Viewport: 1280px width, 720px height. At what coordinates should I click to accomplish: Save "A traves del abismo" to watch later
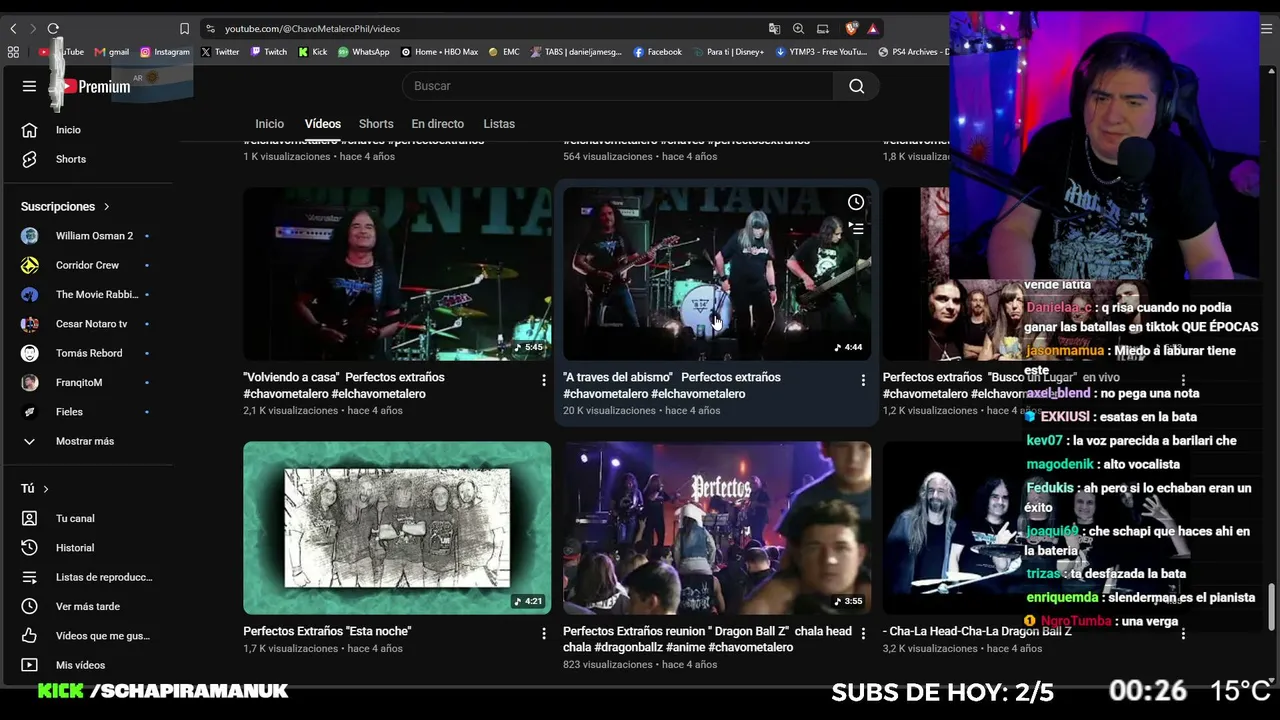point(856,203)
